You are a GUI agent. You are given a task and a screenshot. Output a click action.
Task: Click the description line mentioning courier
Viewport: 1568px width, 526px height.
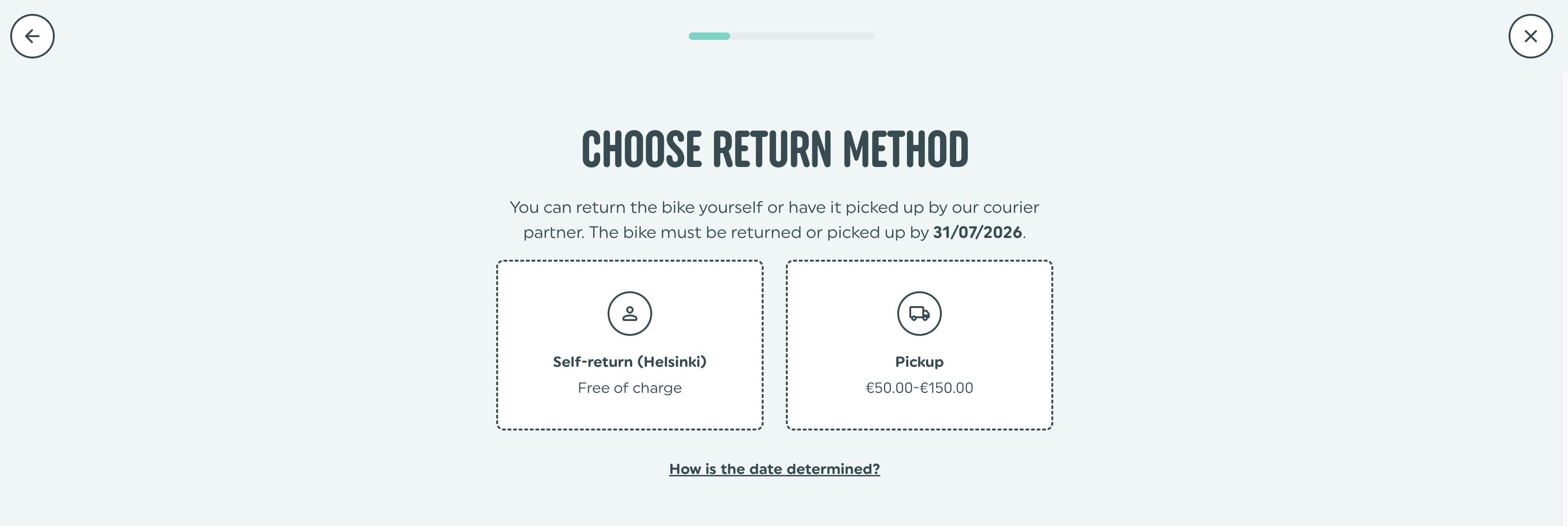(774, 207)
